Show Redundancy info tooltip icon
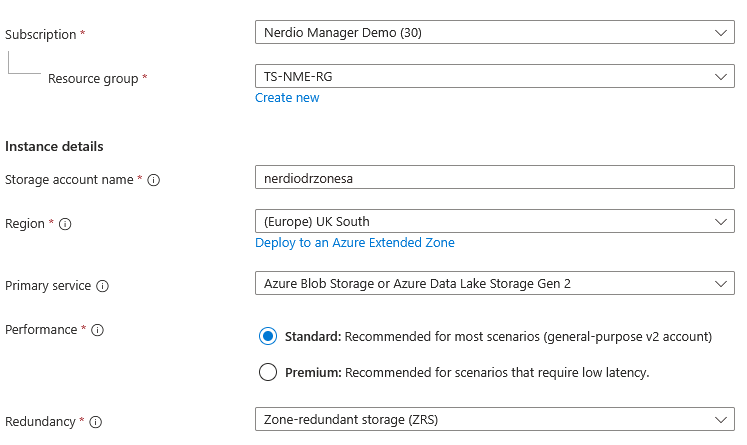This screenshot has height=445, width=747. (x=96, y=422)
